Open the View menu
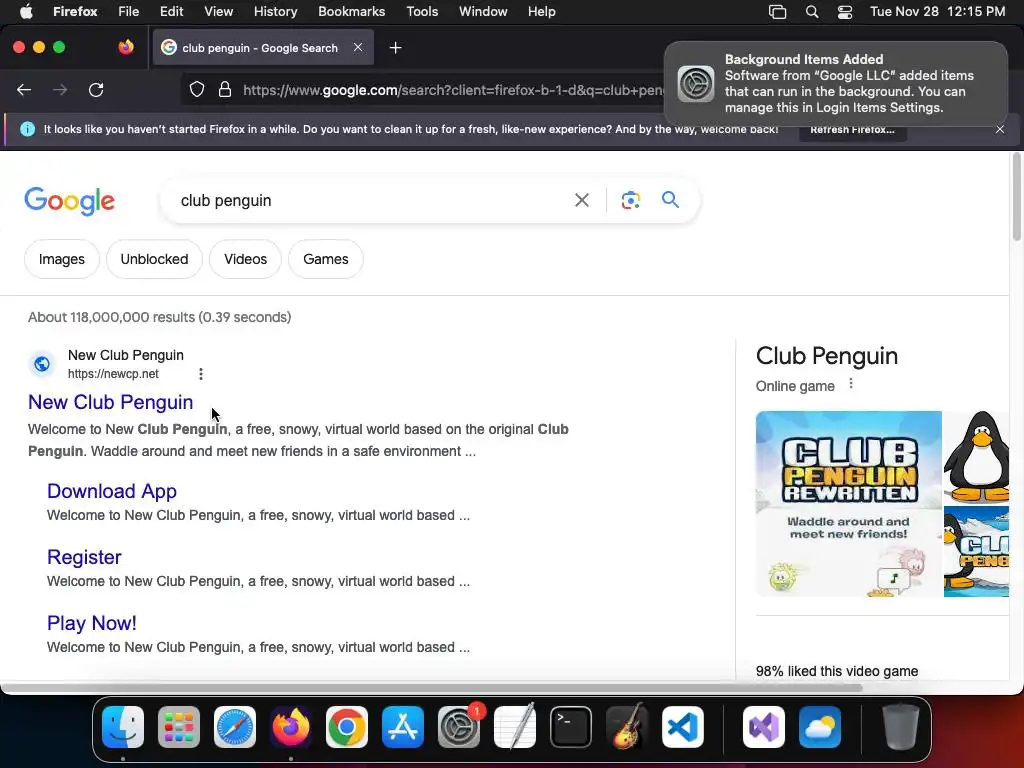 pos(219,11)
